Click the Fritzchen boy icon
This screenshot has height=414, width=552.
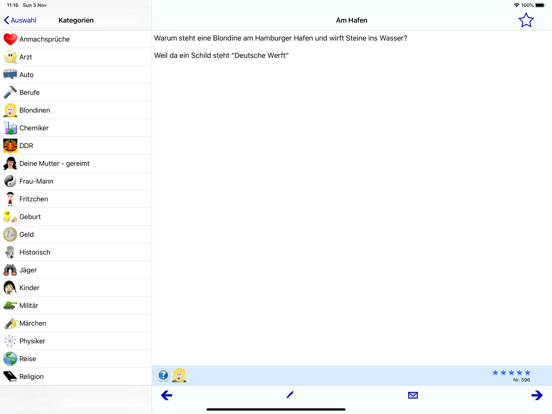pos(10,199)
